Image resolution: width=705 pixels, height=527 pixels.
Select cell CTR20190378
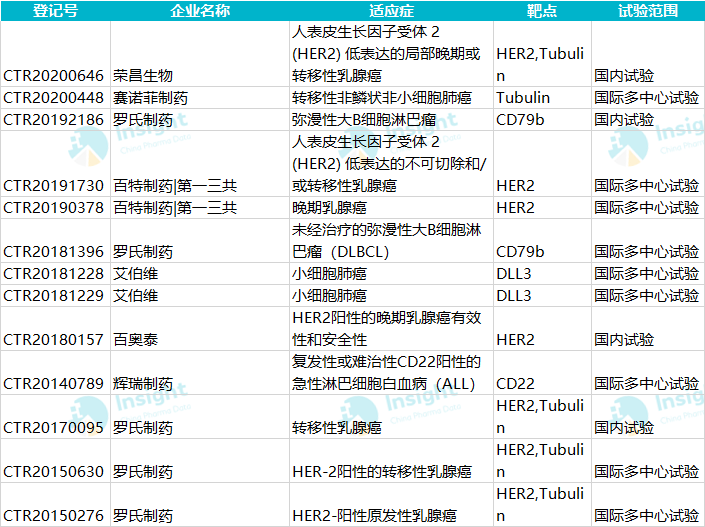(x=54, y=208)
